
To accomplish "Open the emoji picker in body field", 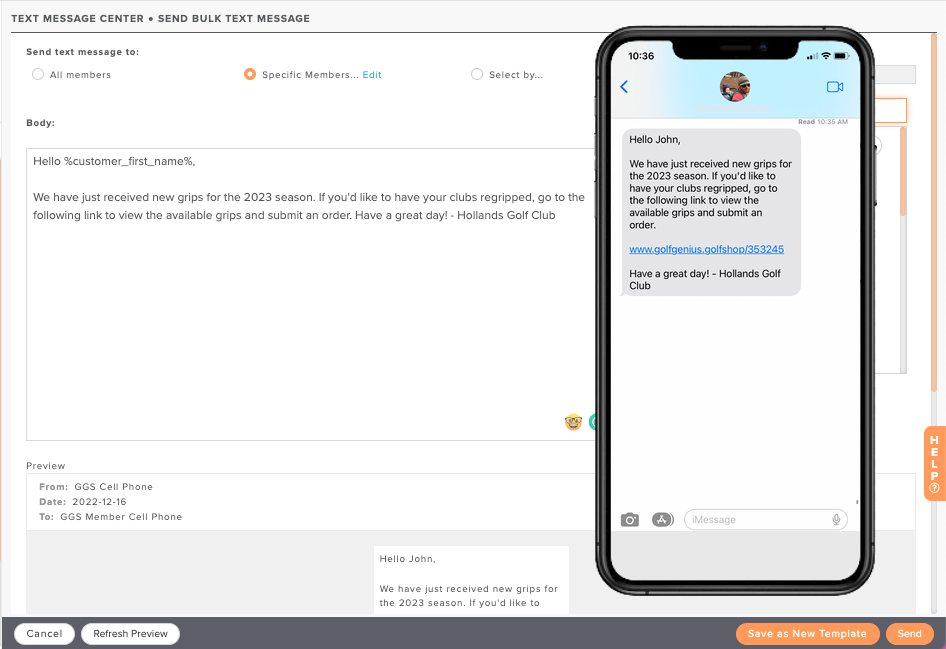I will click(x=573, y=422).
